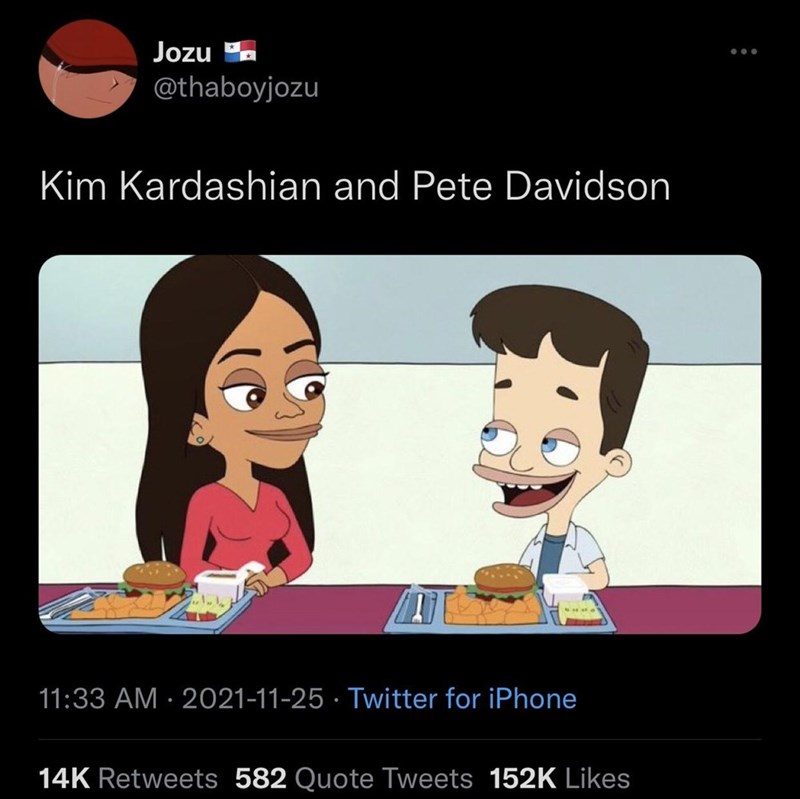The width and height of the screenshot is (800, 799).
Task: Click the 2021-11-25 date
Action: tap(252, 698)
